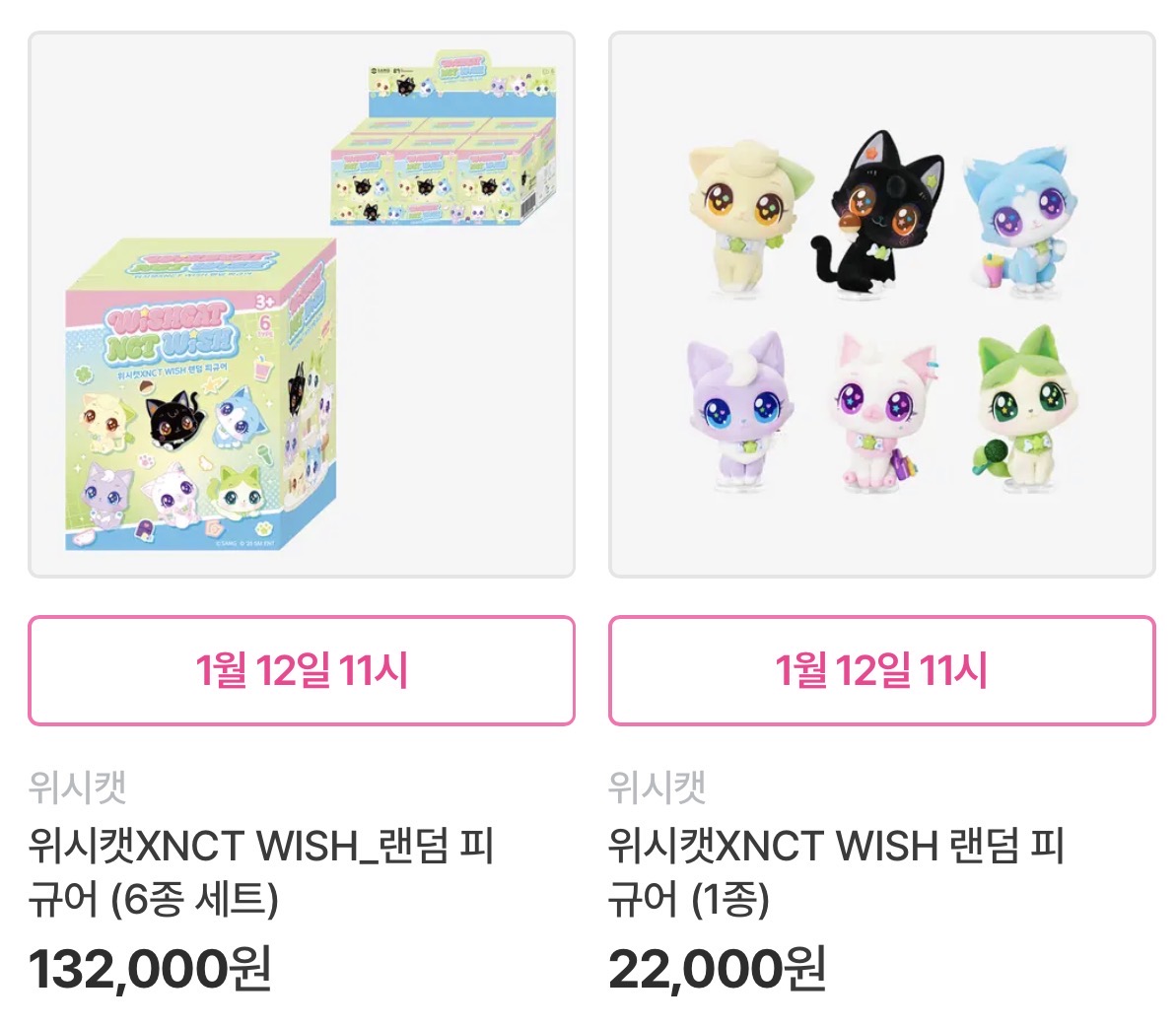Select the 22,000원 price

tap(717, 969)
